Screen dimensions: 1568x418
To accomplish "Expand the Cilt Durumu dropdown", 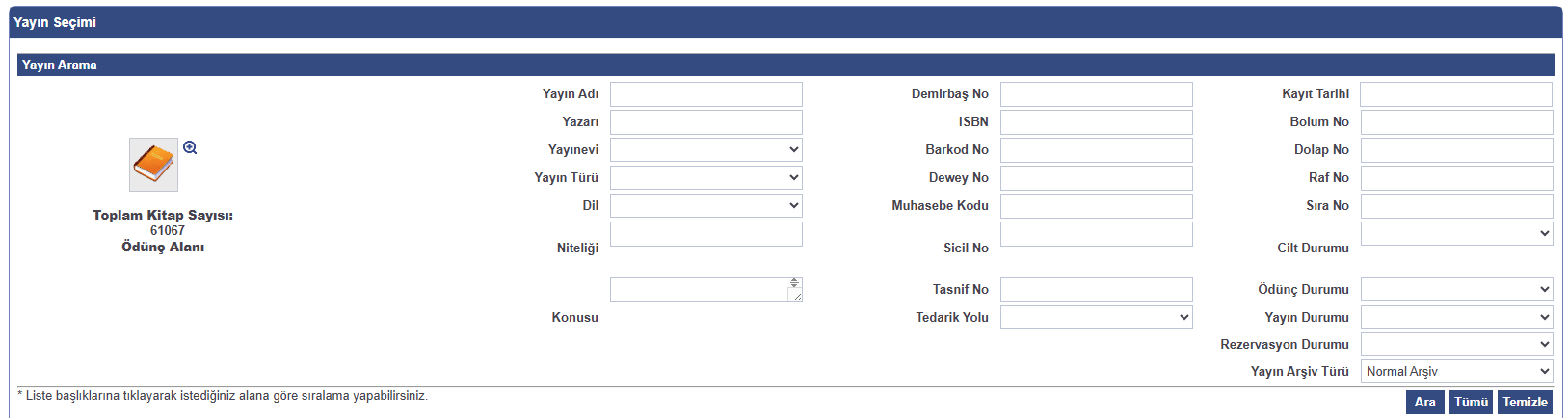I will tap(1456, 233).
